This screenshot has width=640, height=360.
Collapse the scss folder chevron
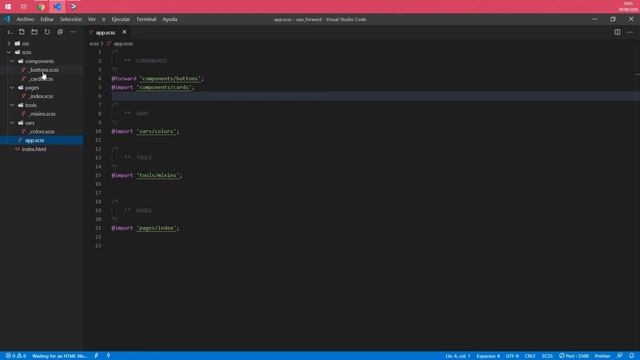pyautogui.click(x=9, y=52)
